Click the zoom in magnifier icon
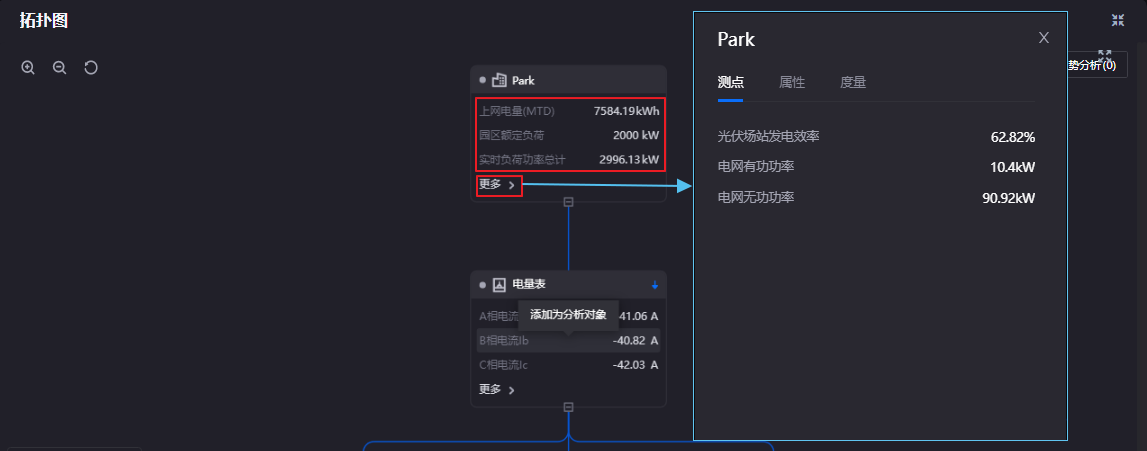This screenshot has height=451, width=1147. (x=28, y=68)
